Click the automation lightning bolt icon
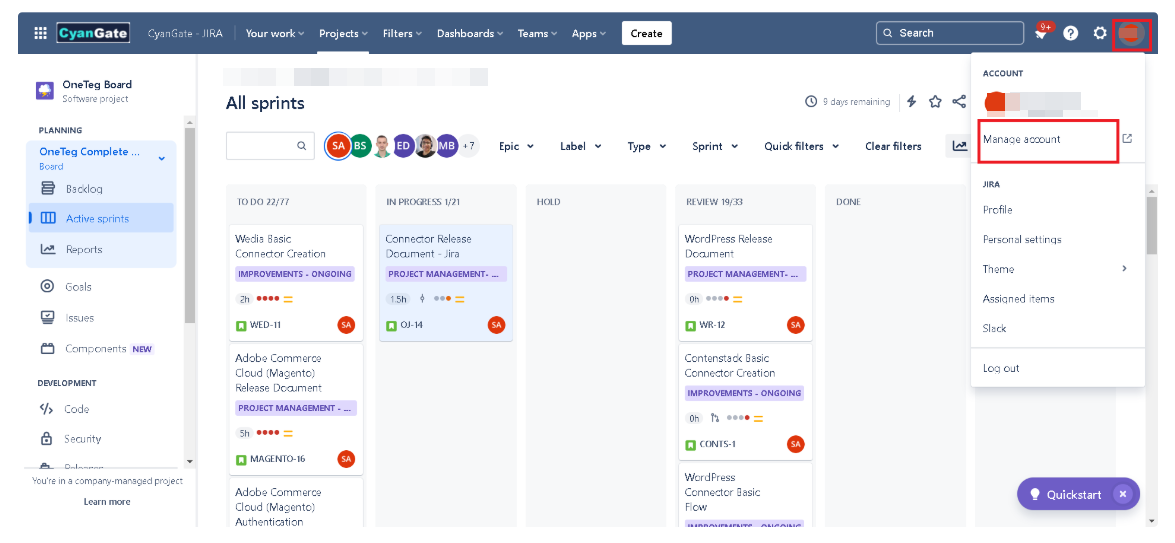The image size is (1175, 543). [x=911, y=101]
